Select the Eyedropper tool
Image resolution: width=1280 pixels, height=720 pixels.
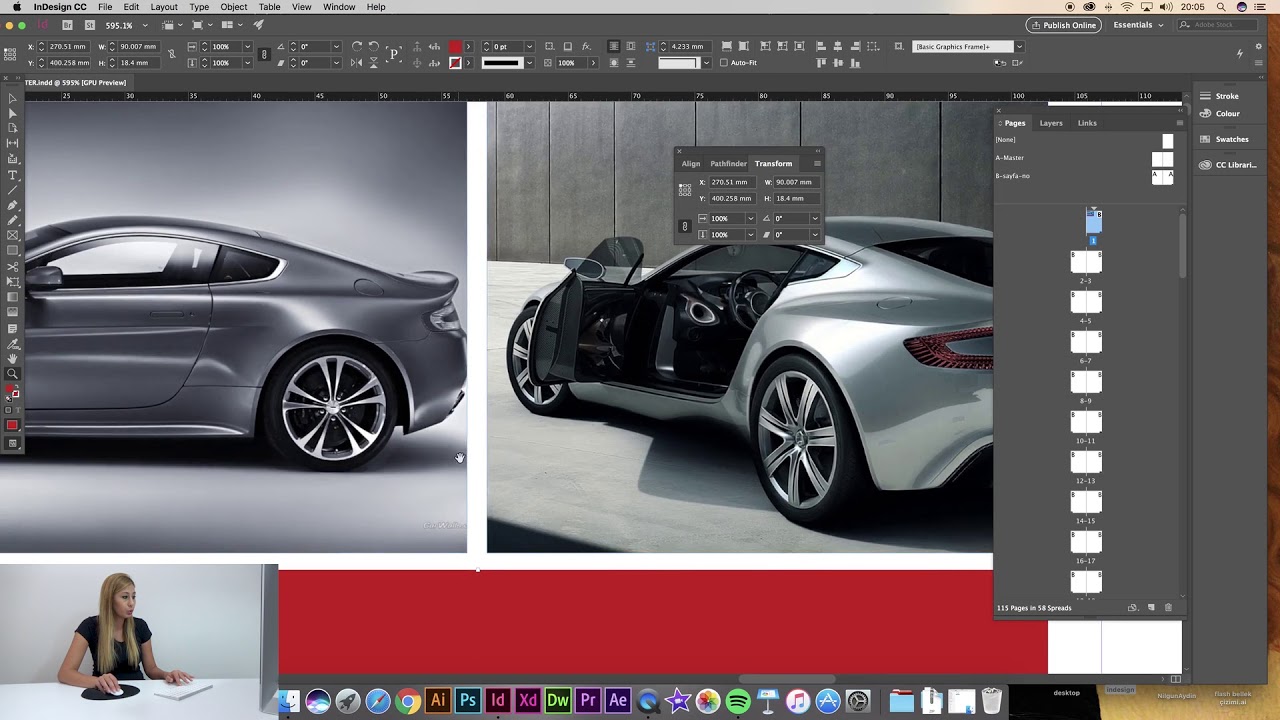(12, 343)
